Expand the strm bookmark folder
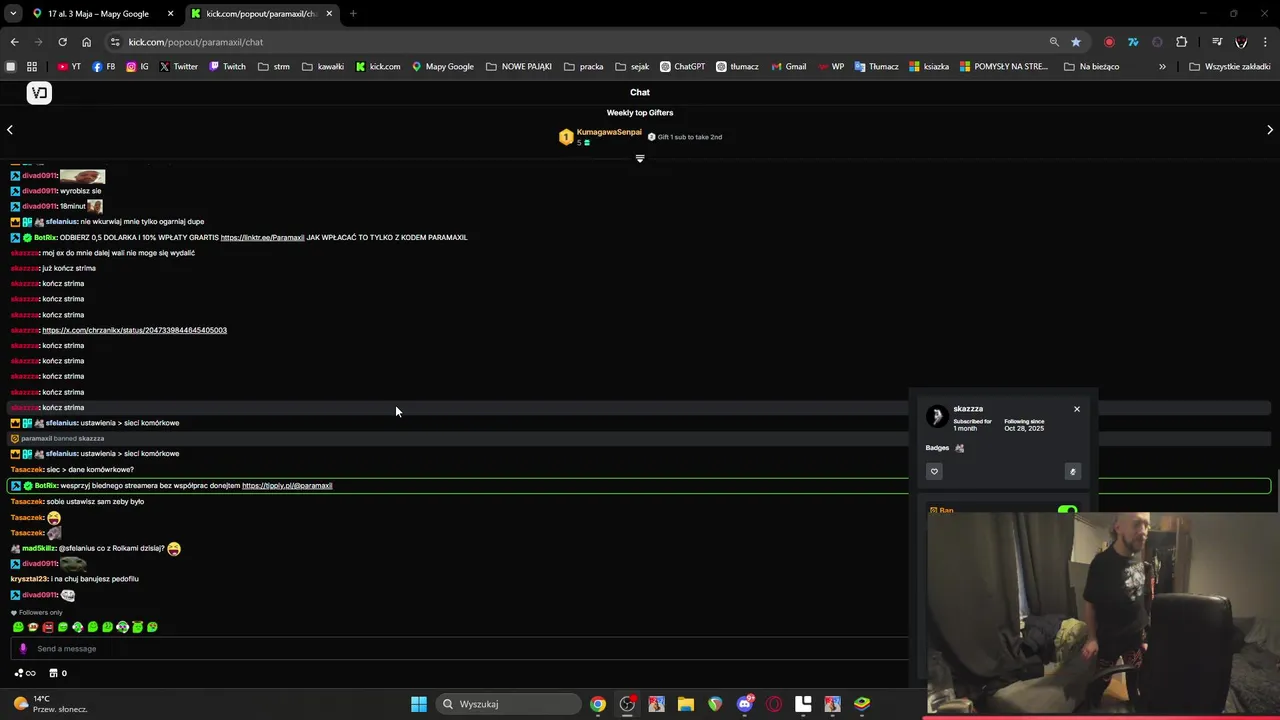Image resolution: width=1280 pixels, height=720 pixels. click(x=274, y=67)
